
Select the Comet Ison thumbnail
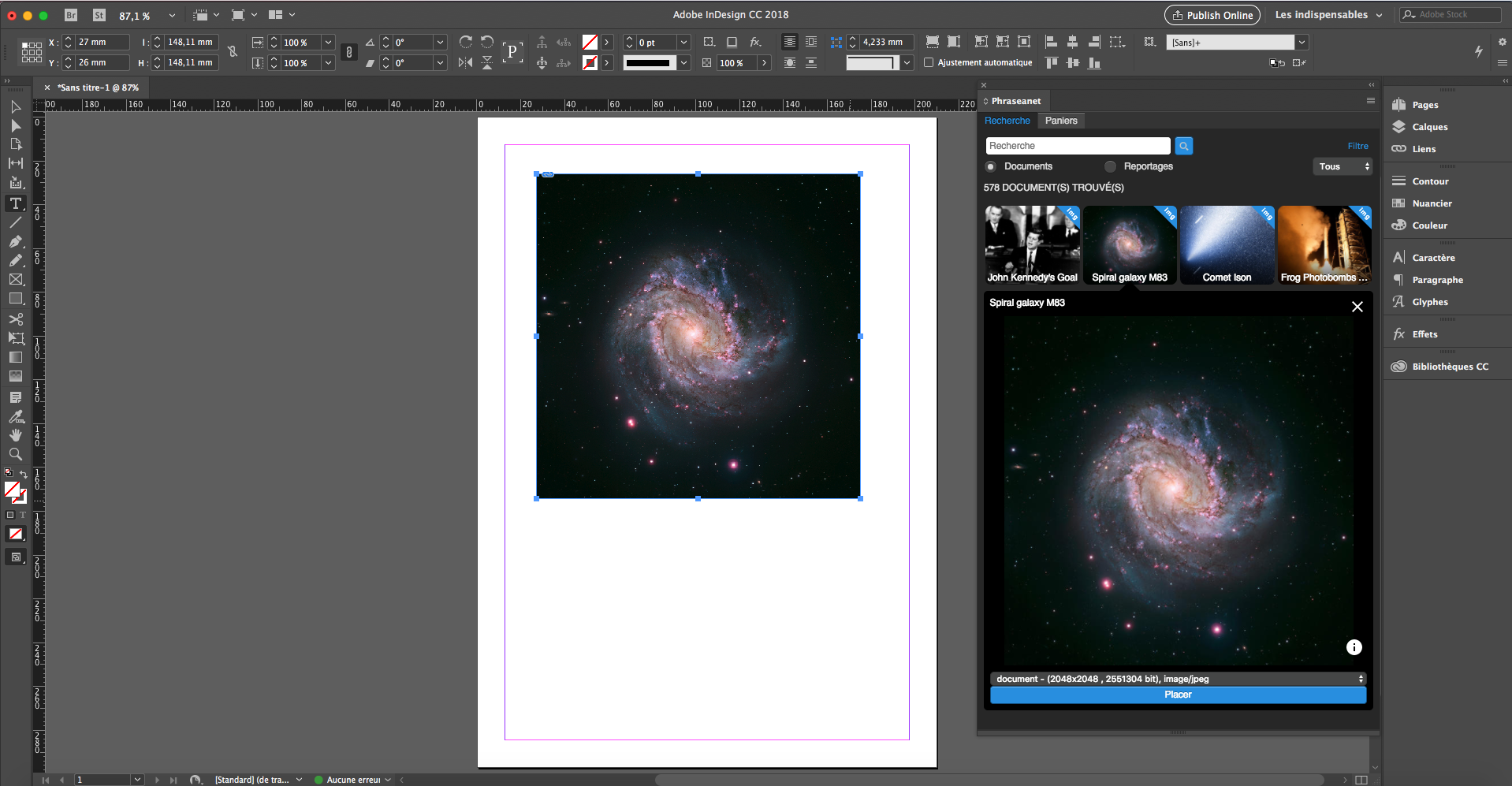point(1227,244)
